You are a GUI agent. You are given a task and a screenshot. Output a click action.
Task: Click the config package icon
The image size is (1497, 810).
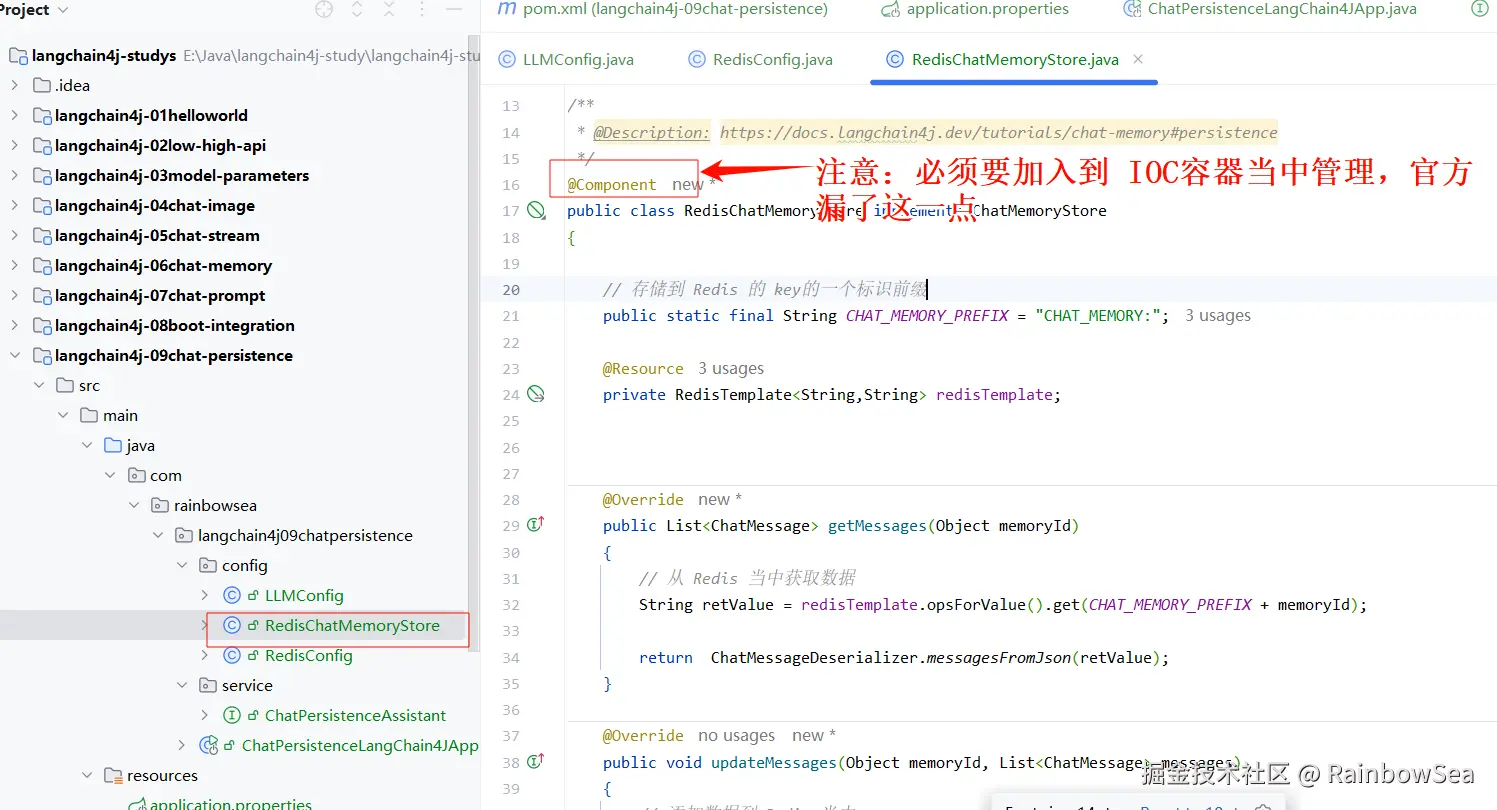click(208, 565)
